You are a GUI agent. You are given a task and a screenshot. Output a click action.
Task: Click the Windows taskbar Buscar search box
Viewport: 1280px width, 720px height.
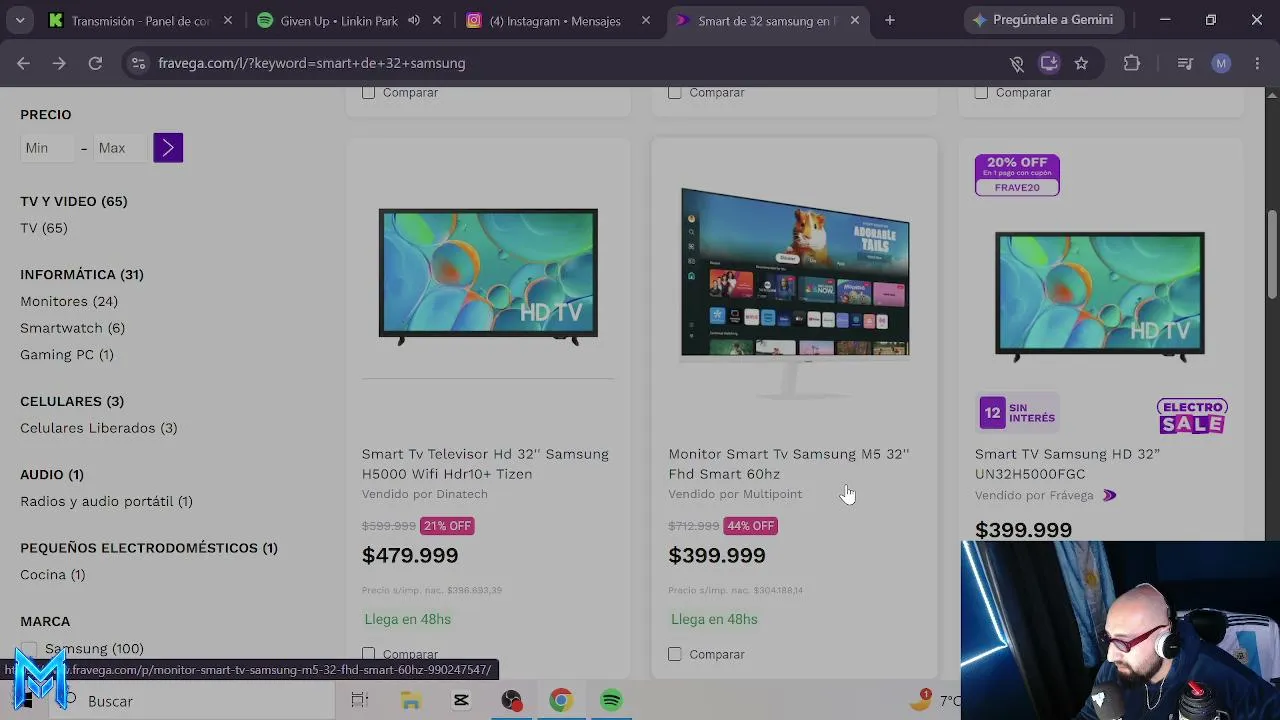192,701
